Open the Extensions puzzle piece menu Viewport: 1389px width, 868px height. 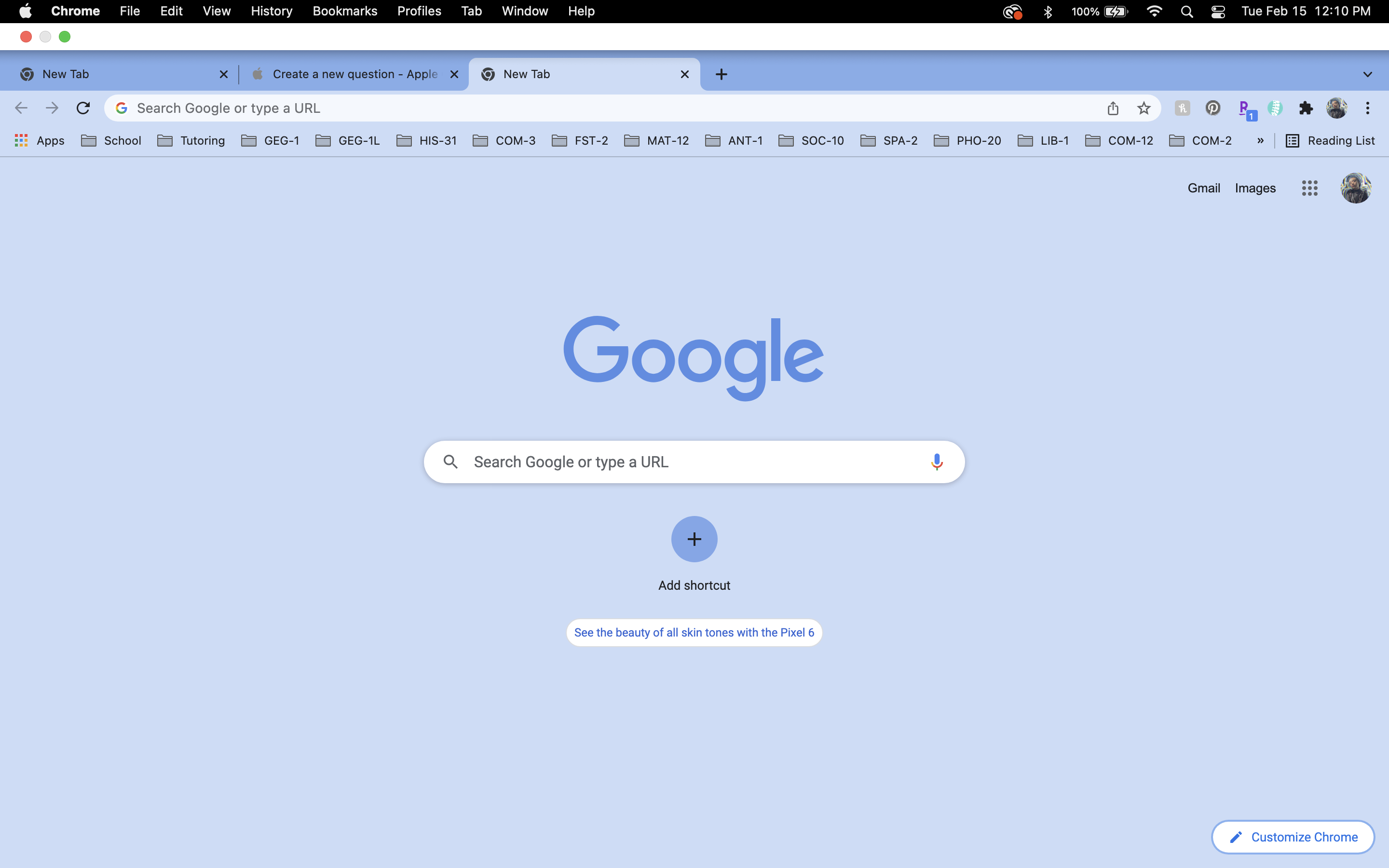[1306, 108]
